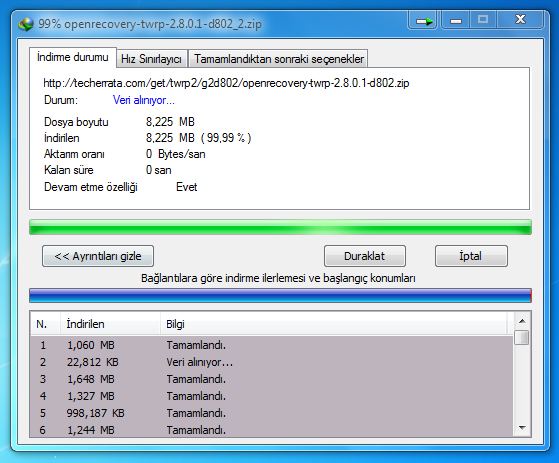This screenshot has height=463, width=559.
Task: Click the Bilgi column header
Action: [333, 324]
